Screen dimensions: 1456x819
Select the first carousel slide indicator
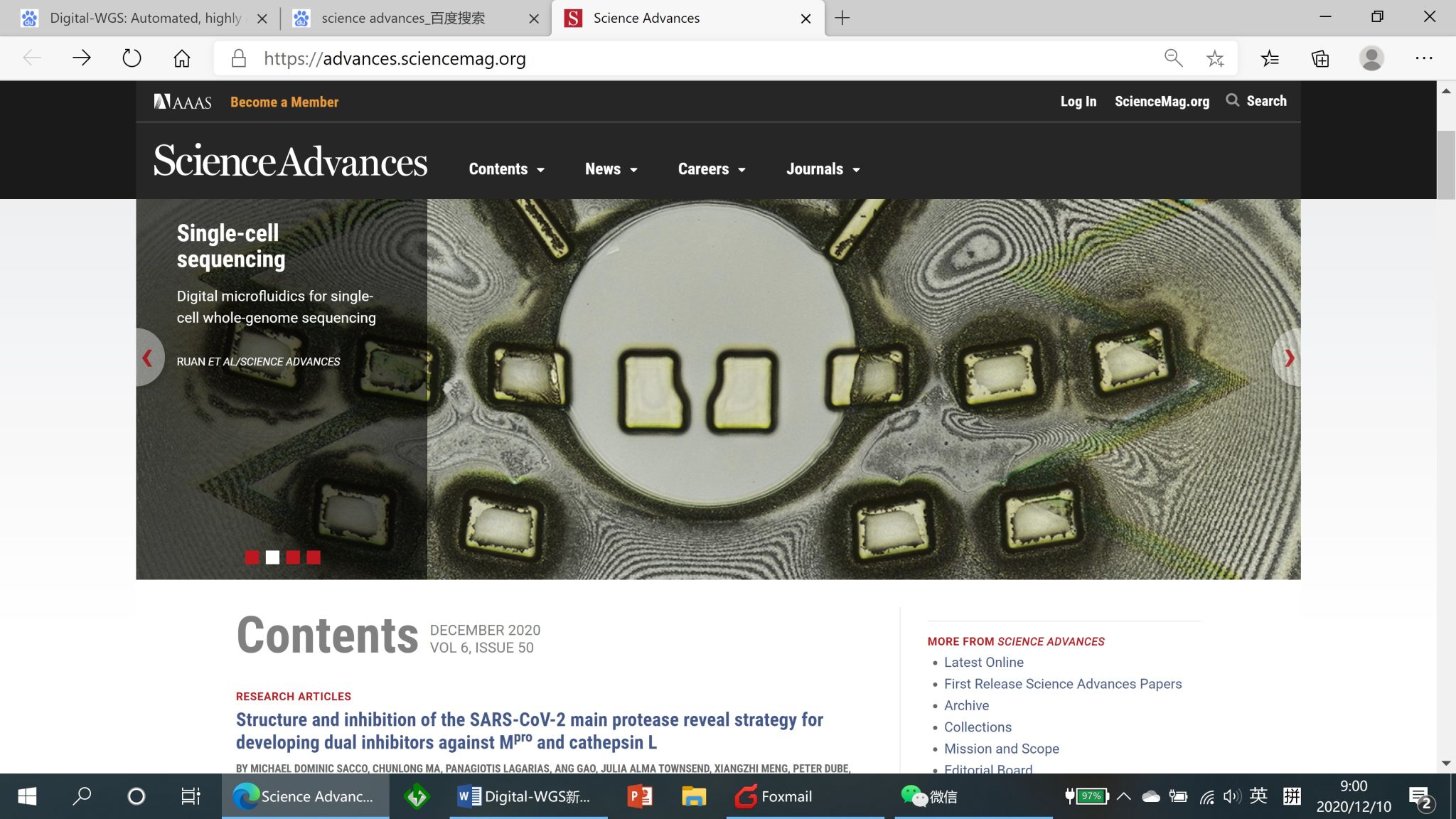(252, 557)
